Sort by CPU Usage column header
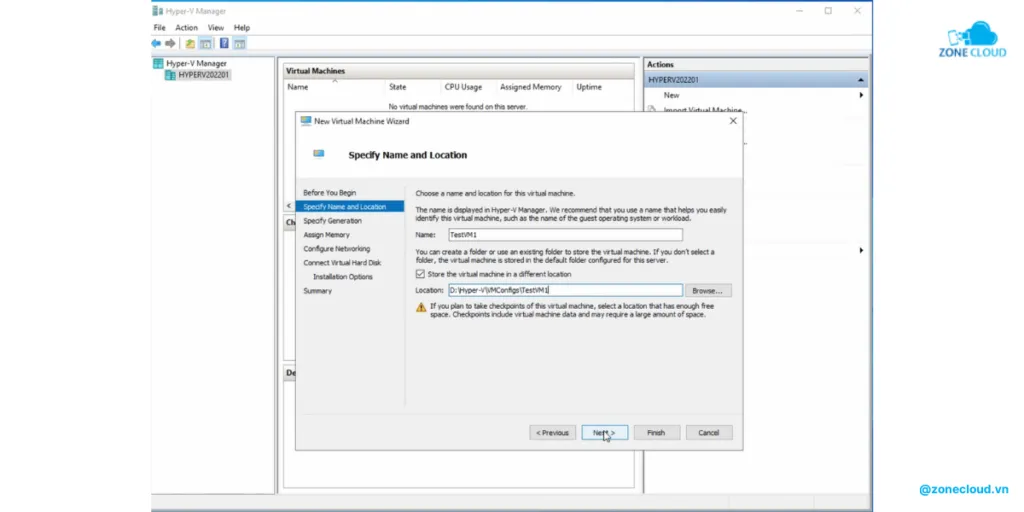Viewport: 1024px width, 512px height. point(463,87)
